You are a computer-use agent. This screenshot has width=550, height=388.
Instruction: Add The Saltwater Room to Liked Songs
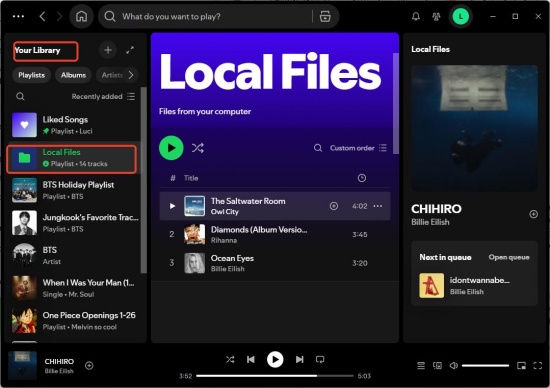pyautogui.click(x=334, y=206)
